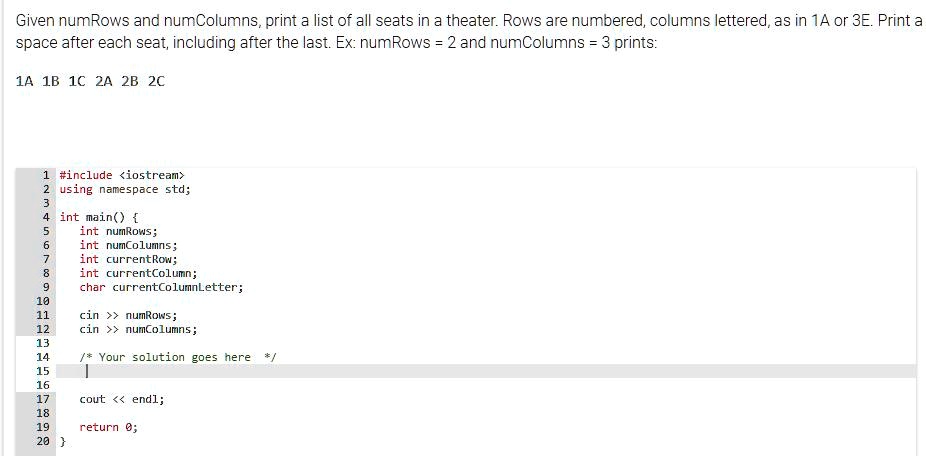The image size is (926, 456).
Task: Click line number 14 in gutter
Action: [x=43, y=357]
